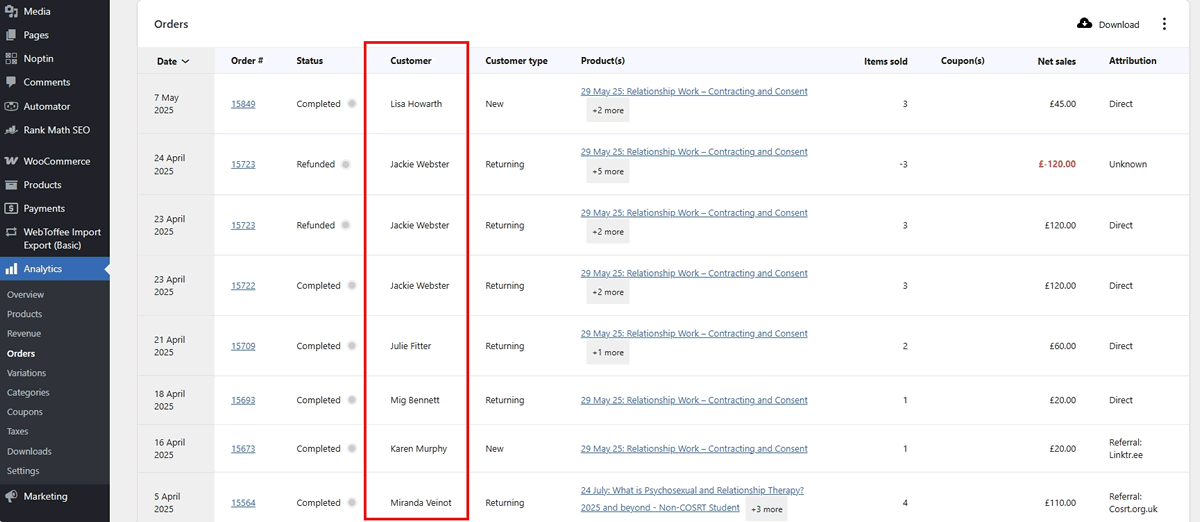Go to Analytics Variations submenu
Viewport: 1200px width, 522px height.
(27, 373)
